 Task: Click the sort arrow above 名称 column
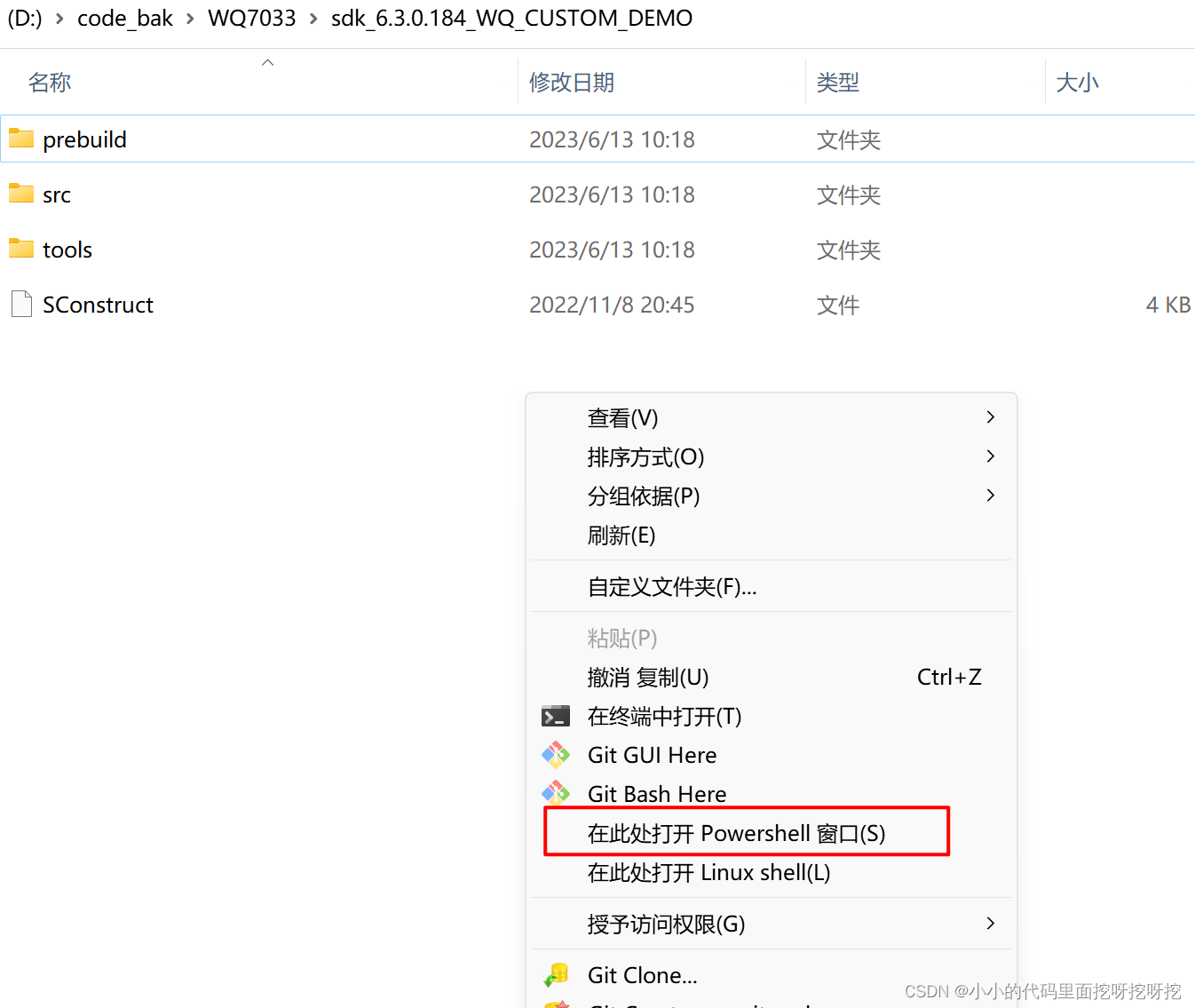point(267,62)
